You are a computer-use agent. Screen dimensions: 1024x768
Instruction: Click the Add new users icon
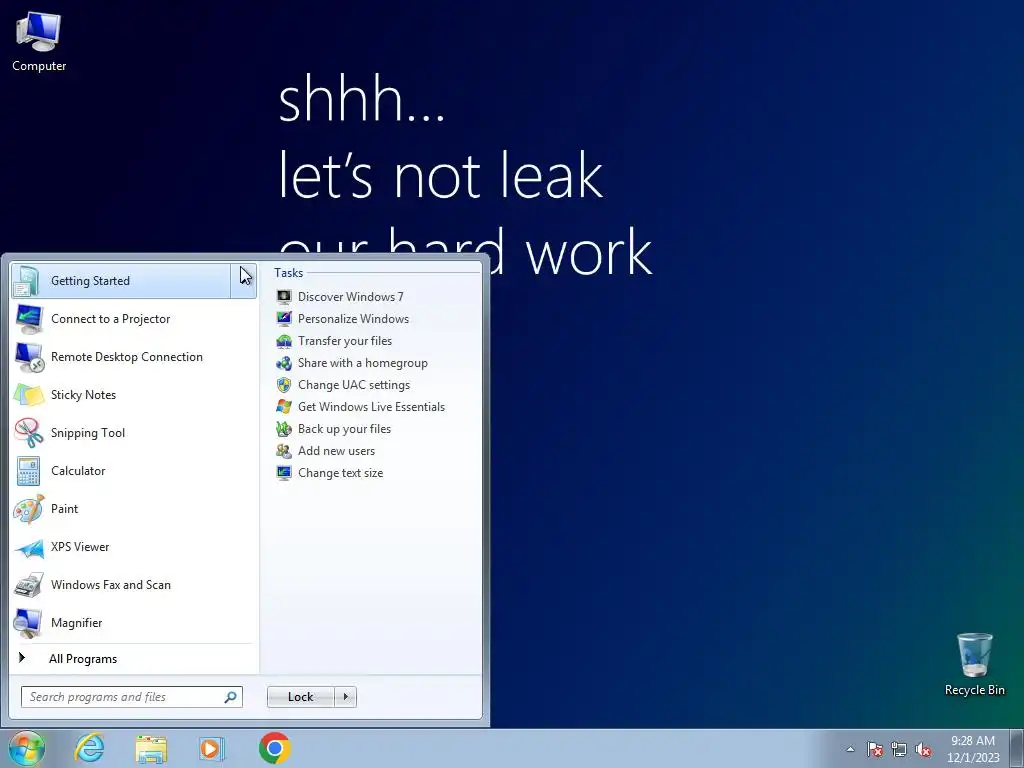(x=284, y=451)
